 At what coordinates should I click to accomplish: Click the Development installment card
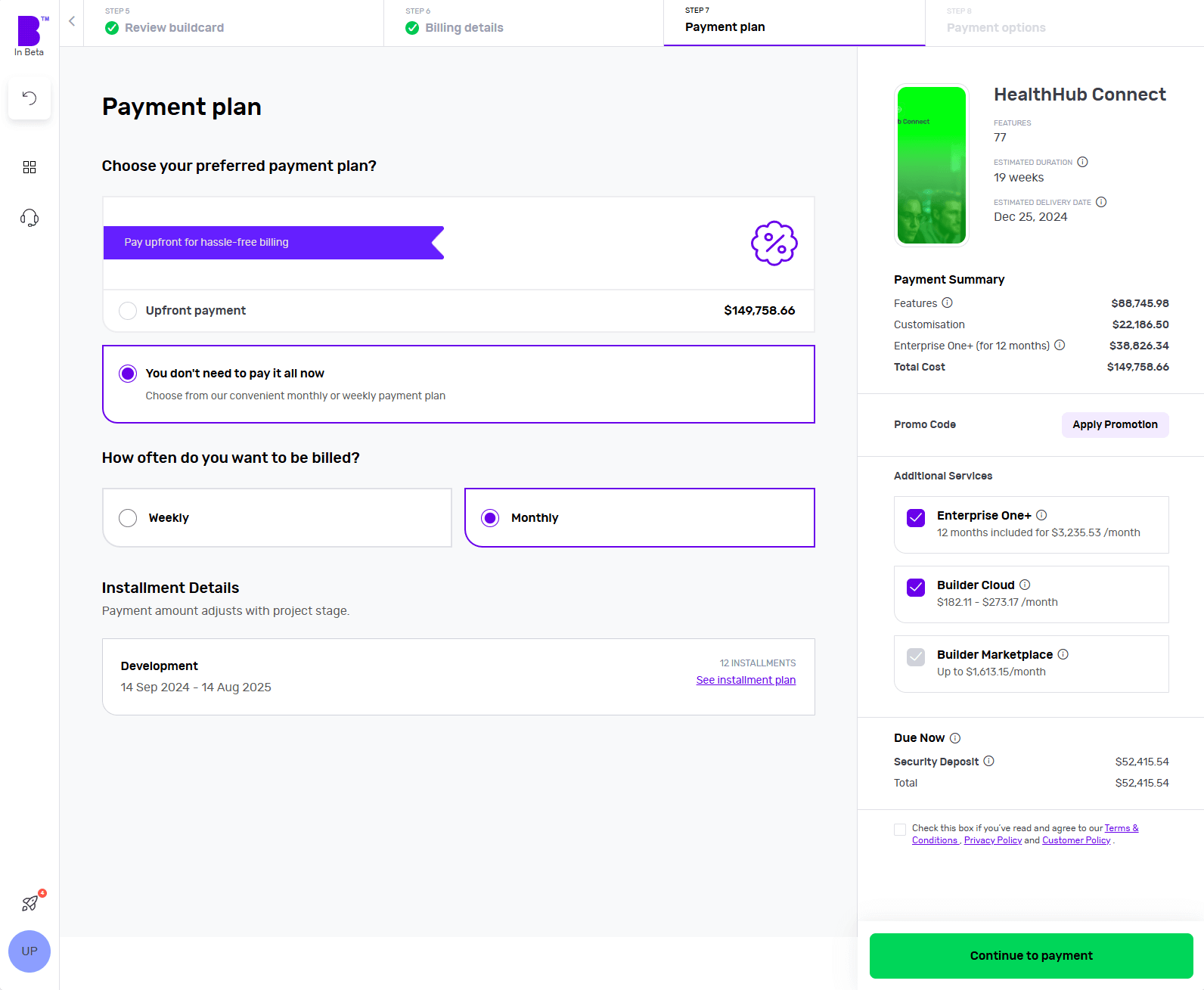click(458, 677)
